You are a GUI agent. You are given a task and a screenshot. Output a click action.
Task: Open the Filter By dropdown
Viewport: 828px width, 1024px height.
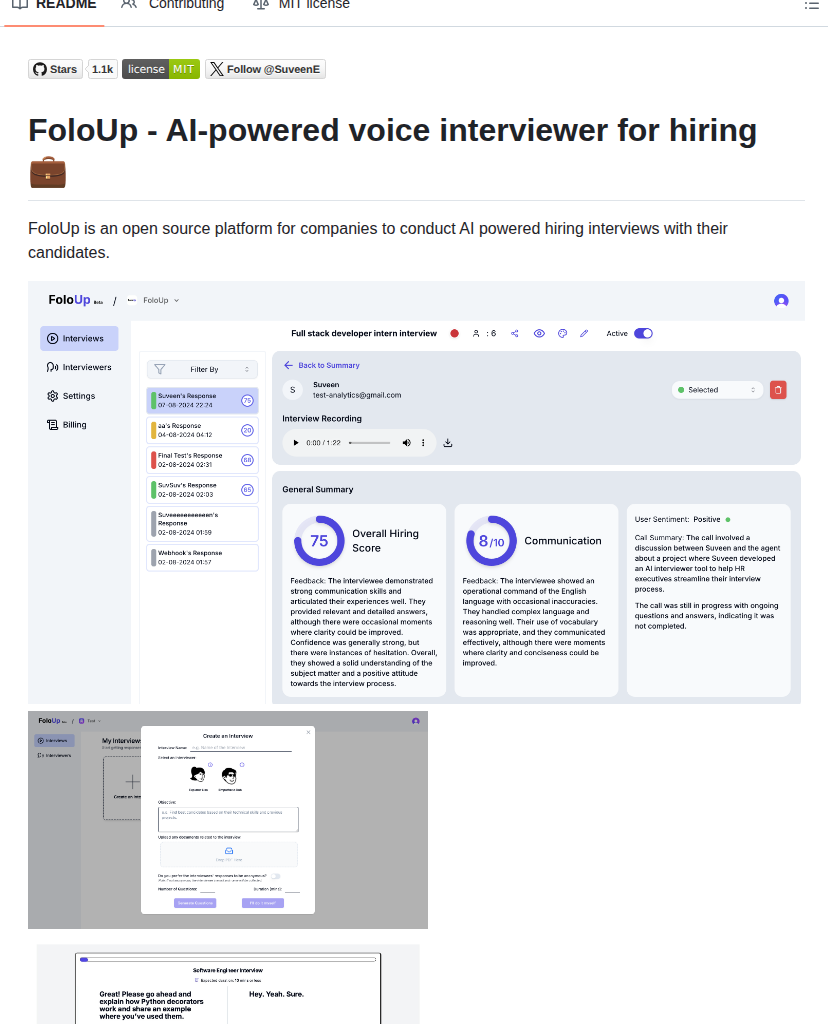click(202, 370)
